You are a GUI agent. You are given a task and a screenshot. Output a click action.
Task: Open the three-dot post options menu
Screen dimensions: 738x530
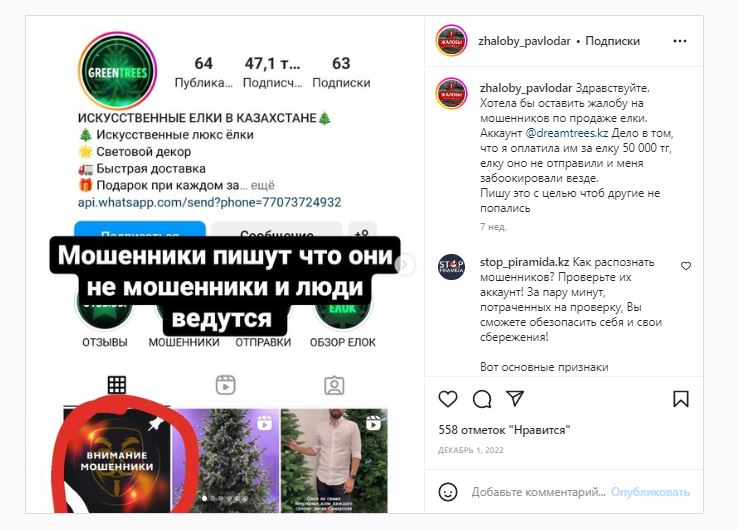680,41
